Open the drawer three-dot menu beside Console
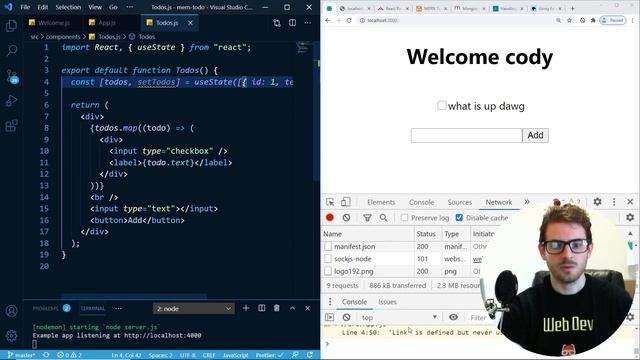 (330, 302)
